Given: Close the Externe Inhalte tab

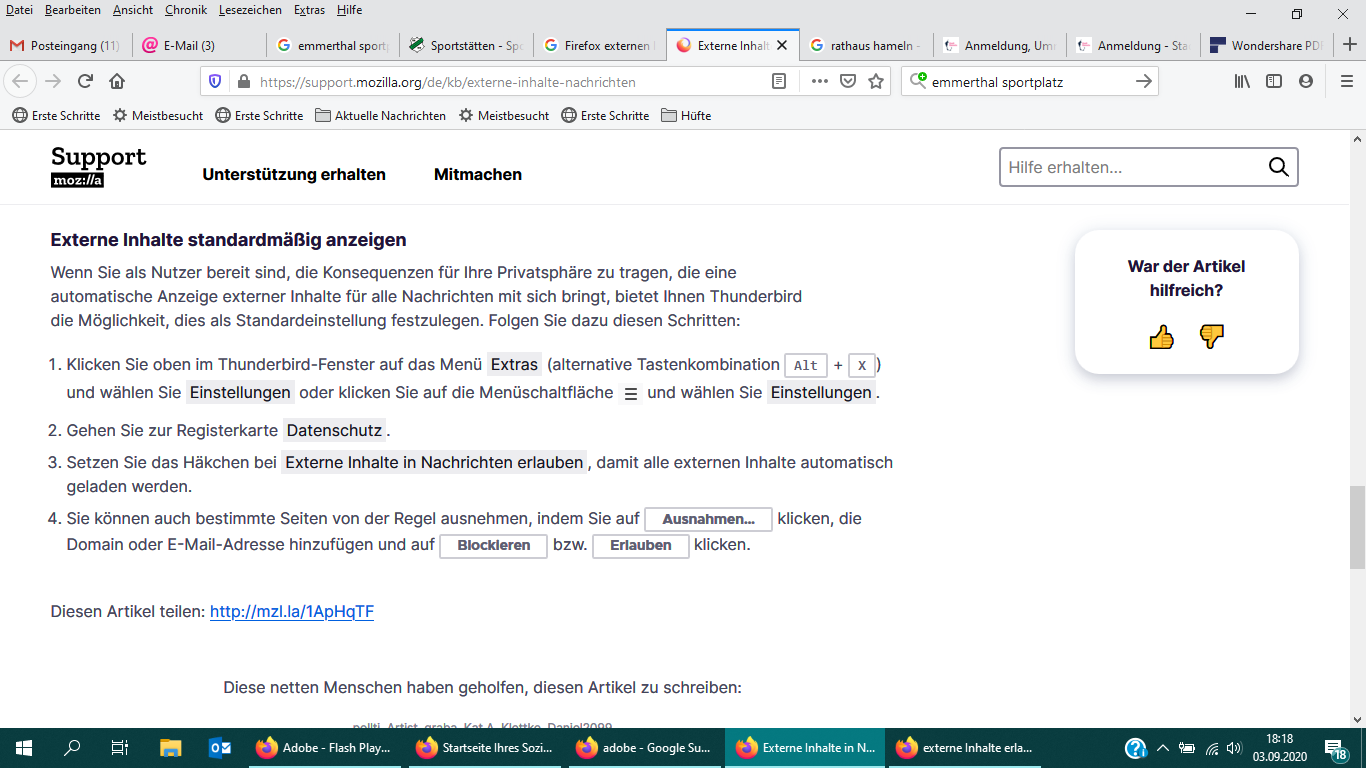Looking at the screenshot, I should 782,45.
